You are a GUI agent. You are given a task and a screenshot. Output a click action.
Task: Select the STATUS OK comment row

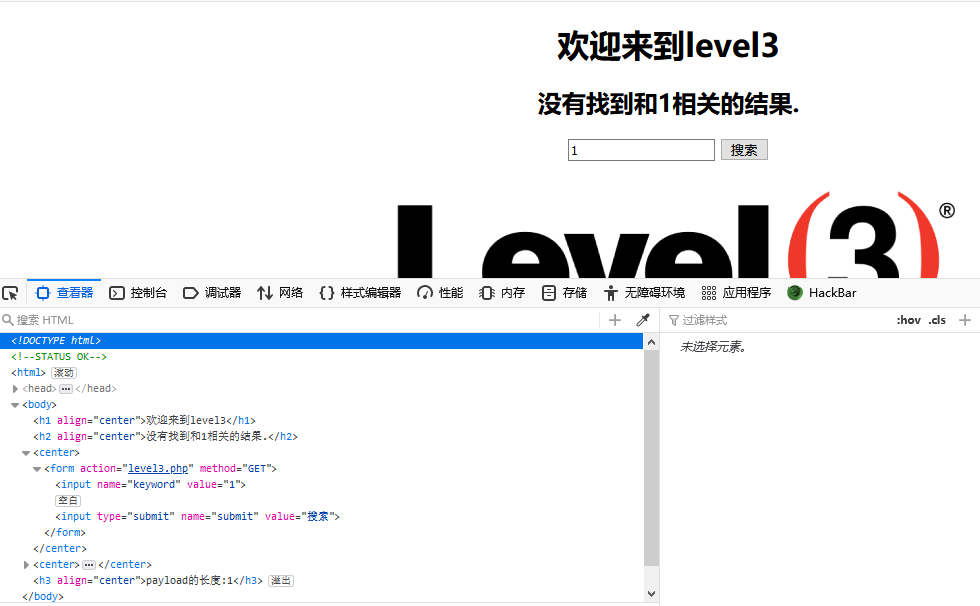point(321,357)
